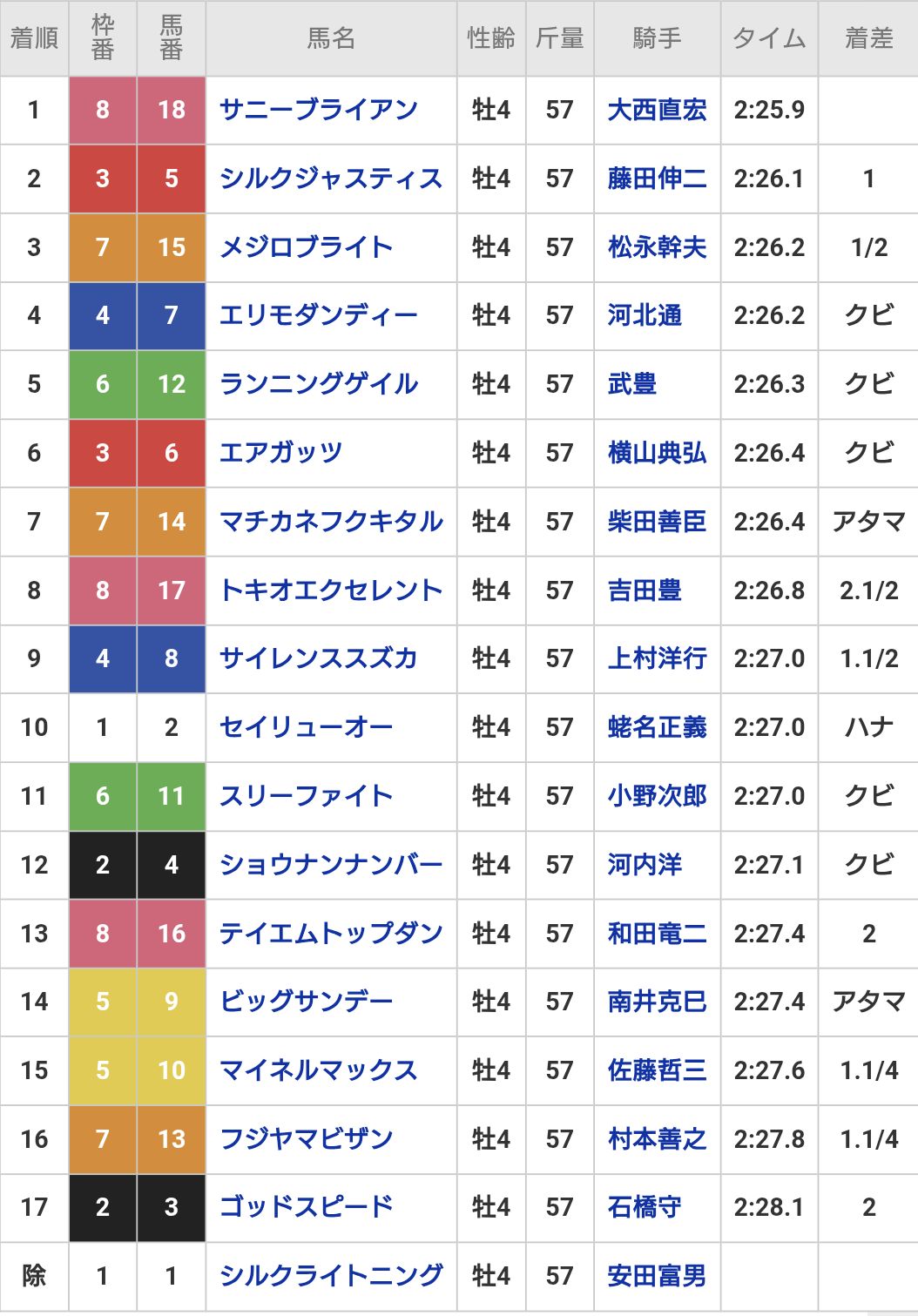Click pink horse number 18 cell
This screenshot has height=1316, width=918.
click(x=172, y=110)
